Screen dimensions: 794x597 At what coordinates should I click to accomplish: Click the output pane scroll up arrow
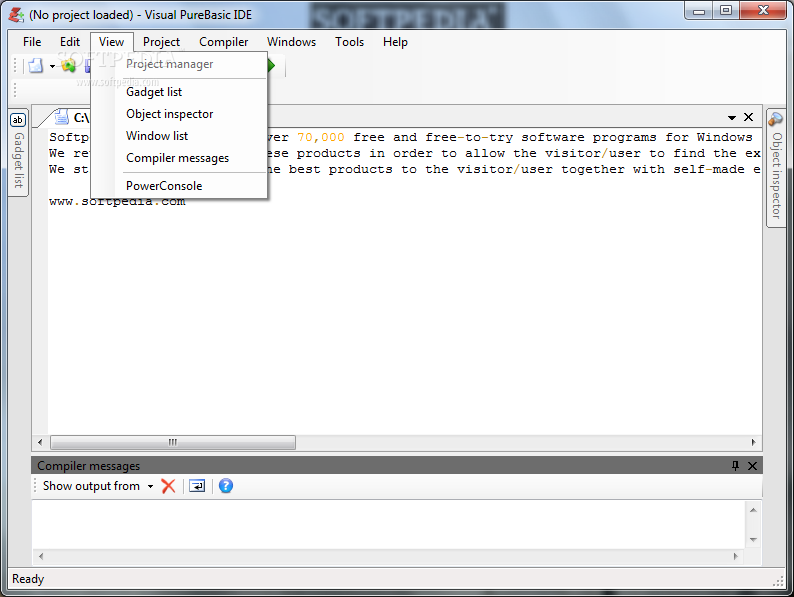click(753, 510)
